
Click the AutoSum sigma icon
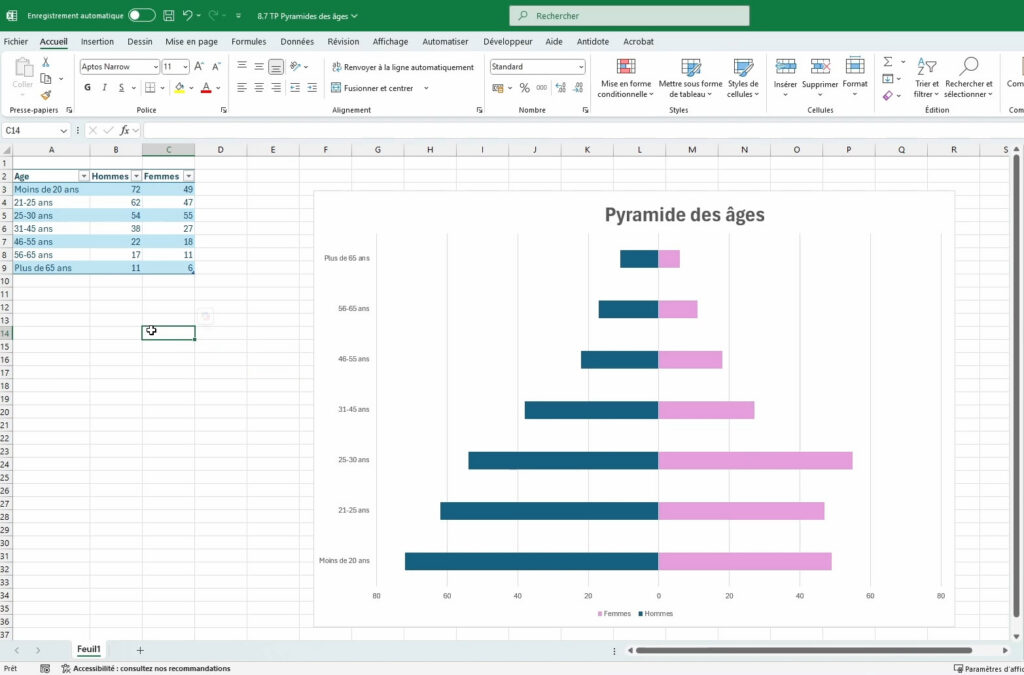coord(887,62)
